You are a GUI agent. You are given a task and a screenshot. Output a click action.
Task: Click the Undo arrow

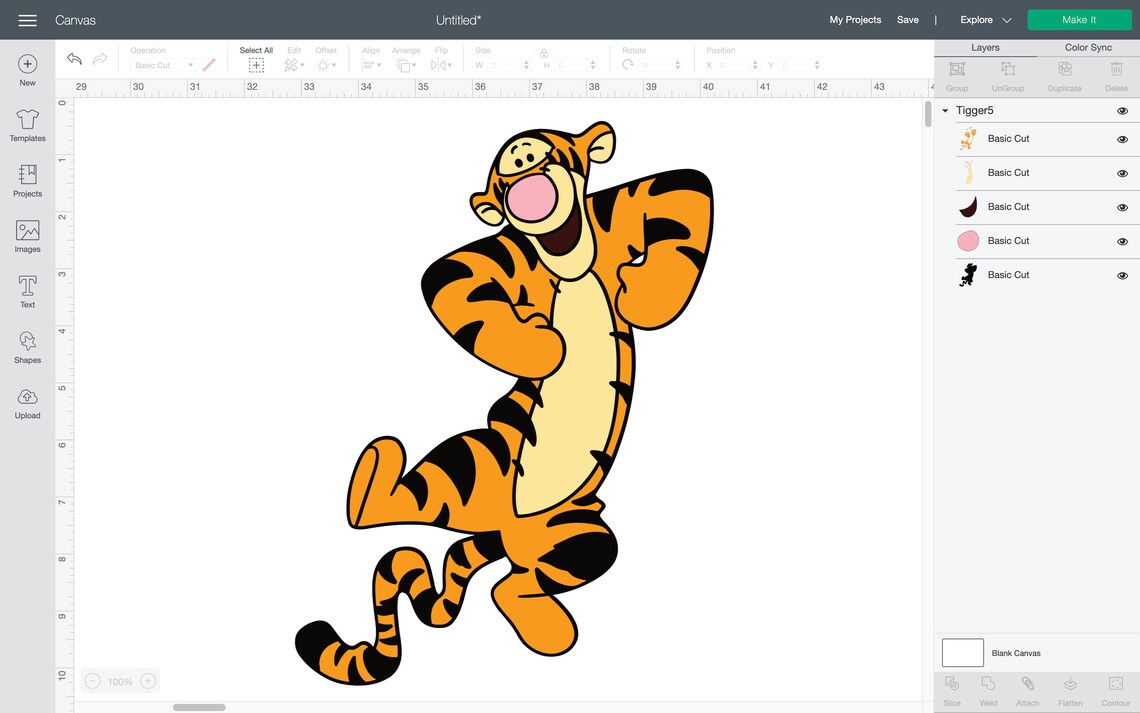[x=73, y=58]
